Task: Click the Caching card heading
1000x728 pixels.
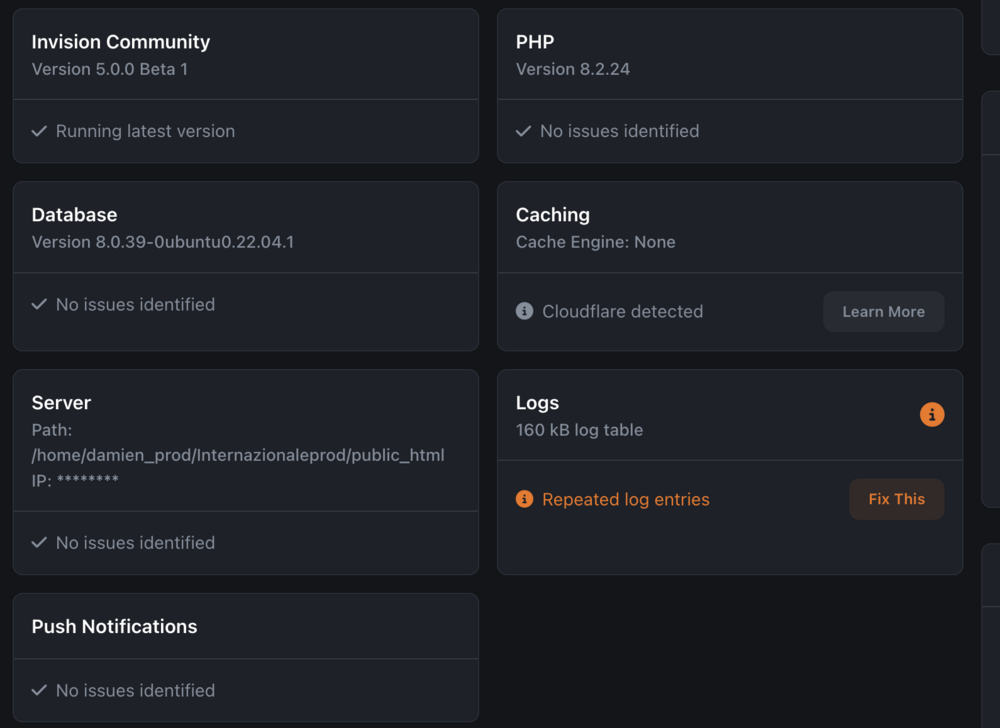Action: point(552,215)
